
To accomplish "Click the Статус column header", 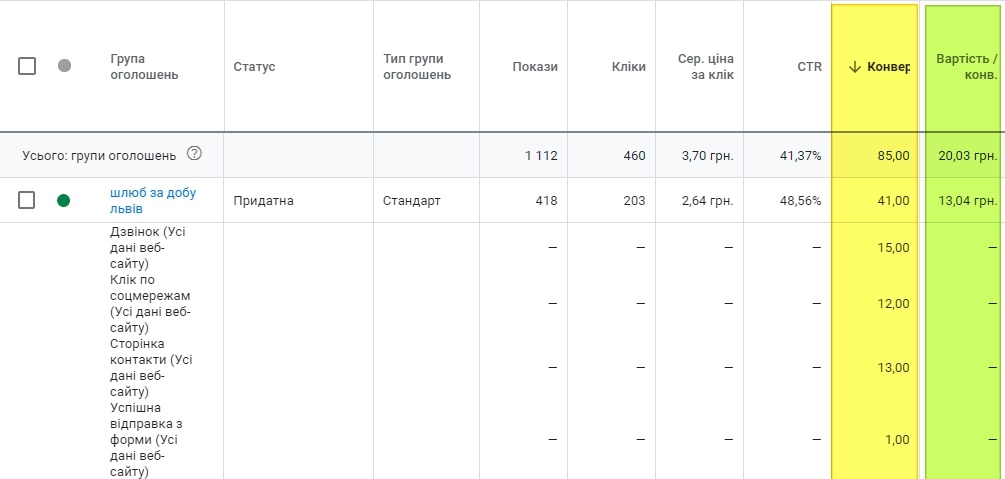I will (254, 67).
